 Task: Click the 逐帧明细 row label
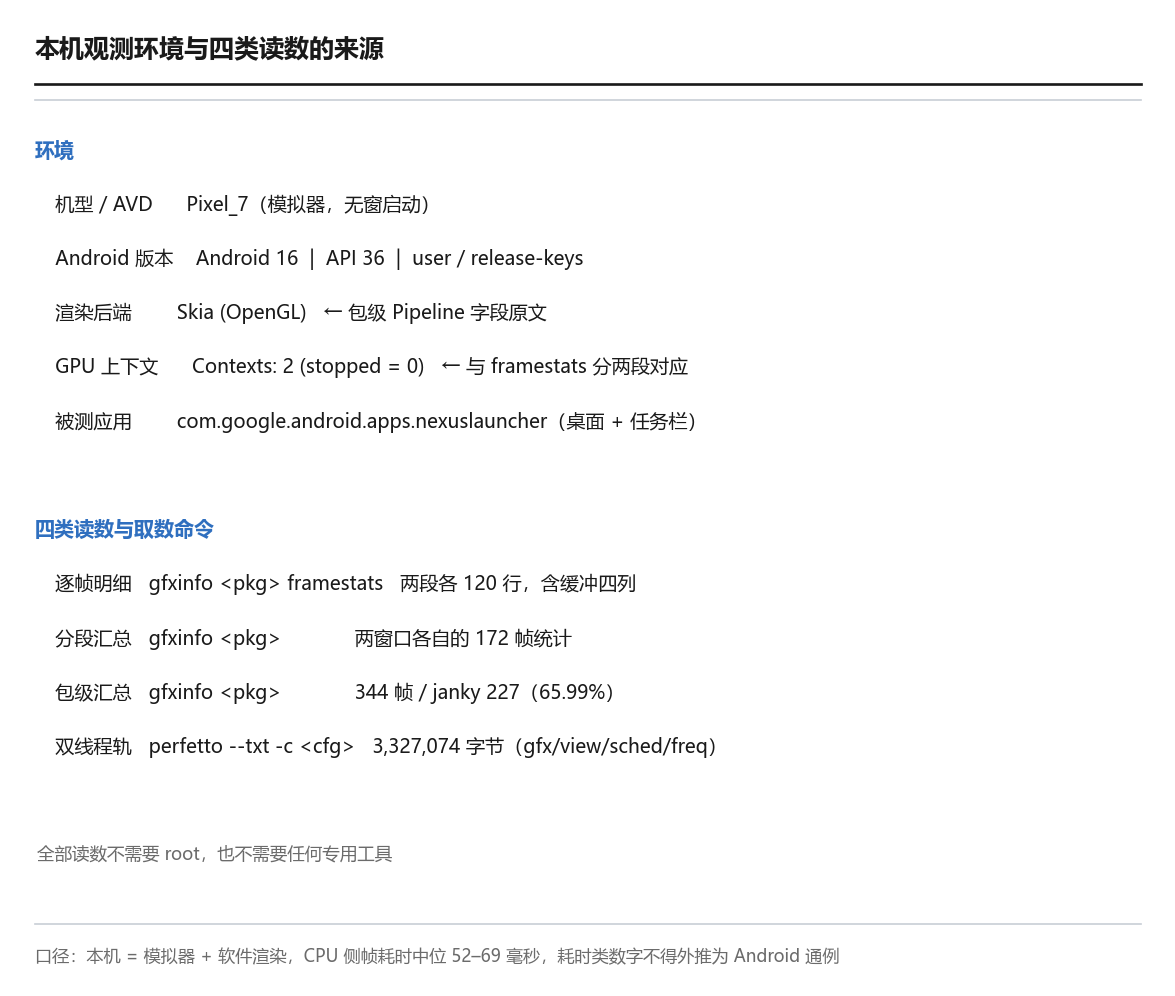pos(93,584)
